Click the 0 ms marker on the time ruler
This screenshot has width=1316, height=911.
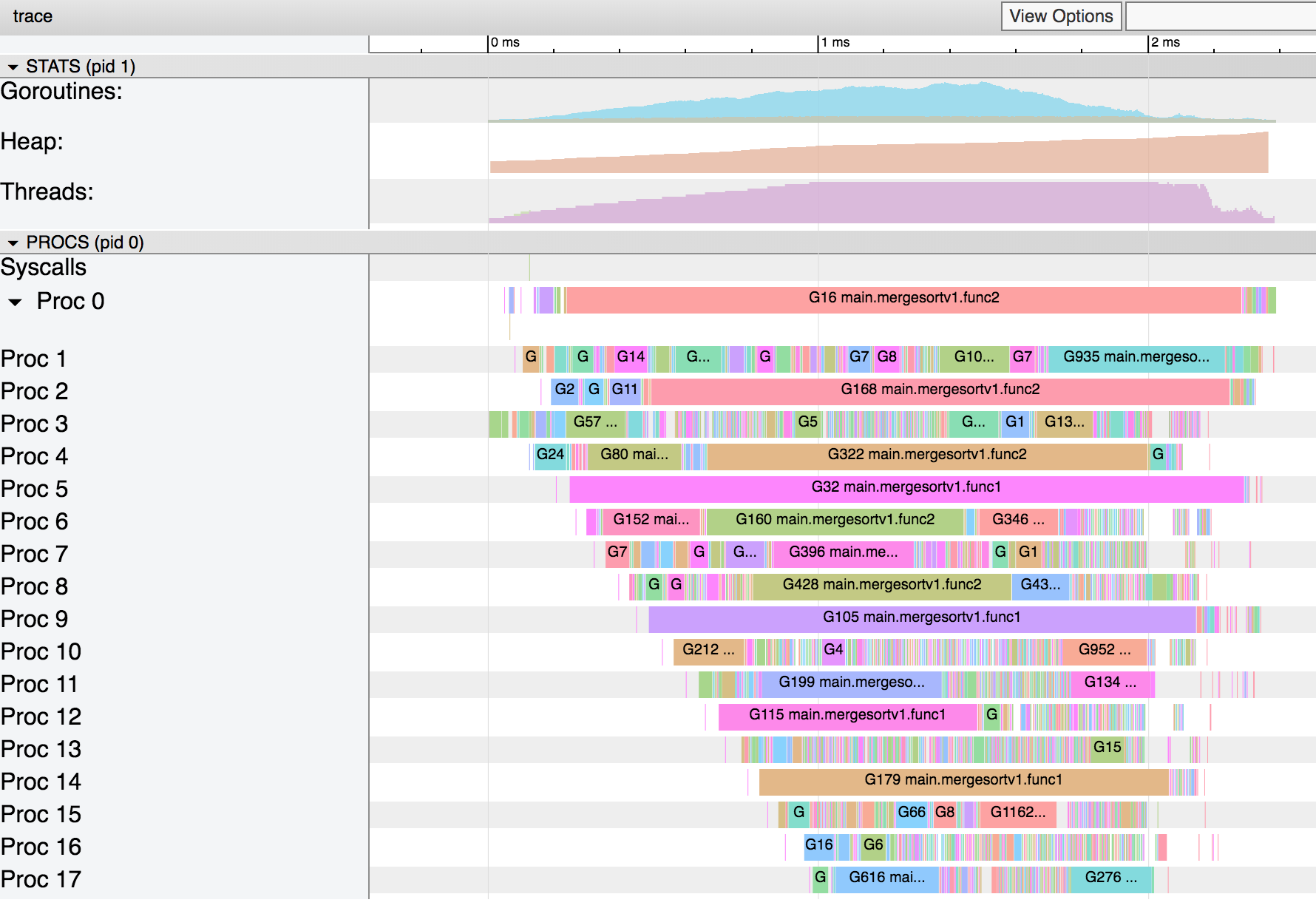tap(506, 43)
